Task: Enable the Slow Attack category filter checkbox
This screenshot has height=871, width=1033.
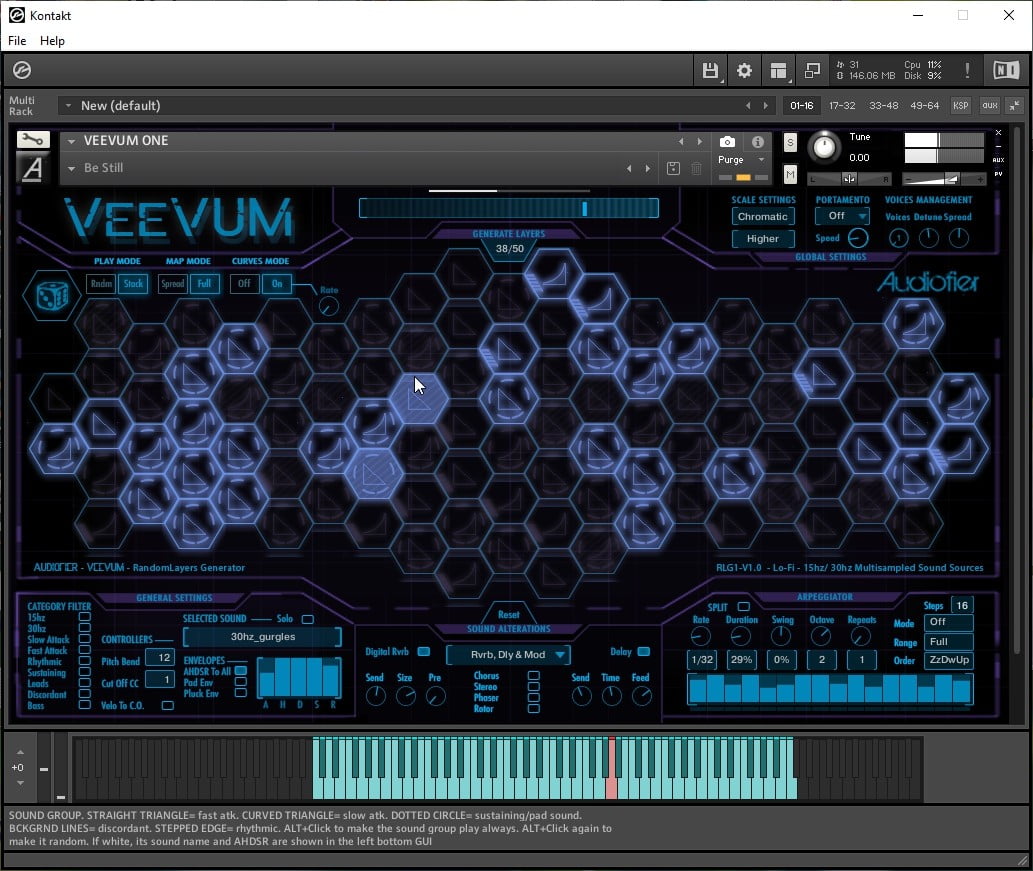Action: click(x=84, y=639)
